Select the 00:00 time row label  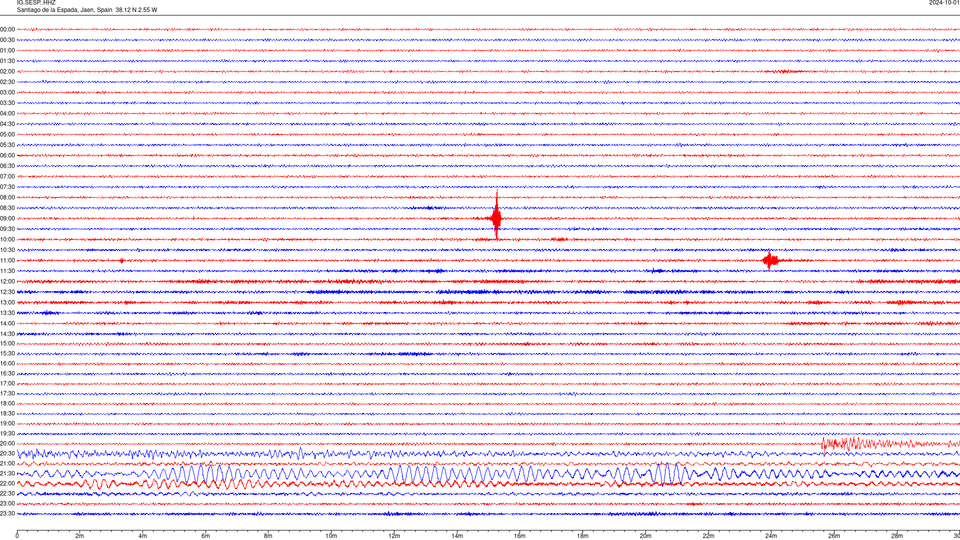[x=7, y=29]
